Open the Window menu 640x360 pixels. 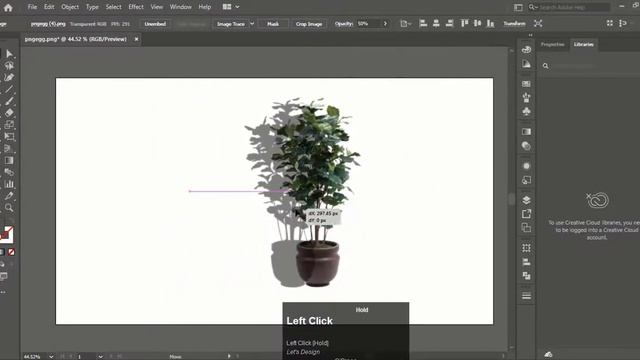(x=180, y=7)
